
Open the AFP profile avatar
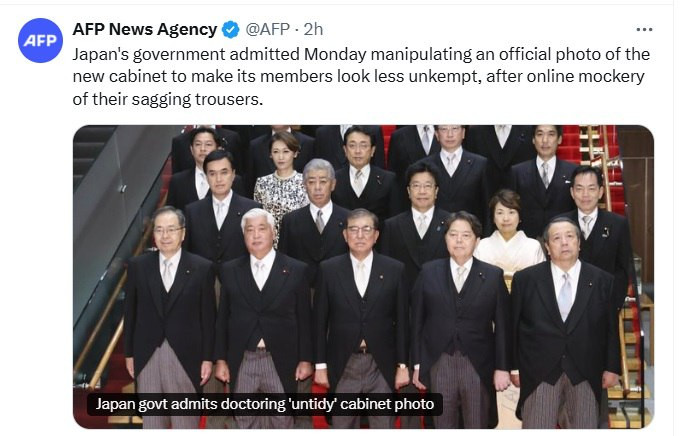(40, 41)
